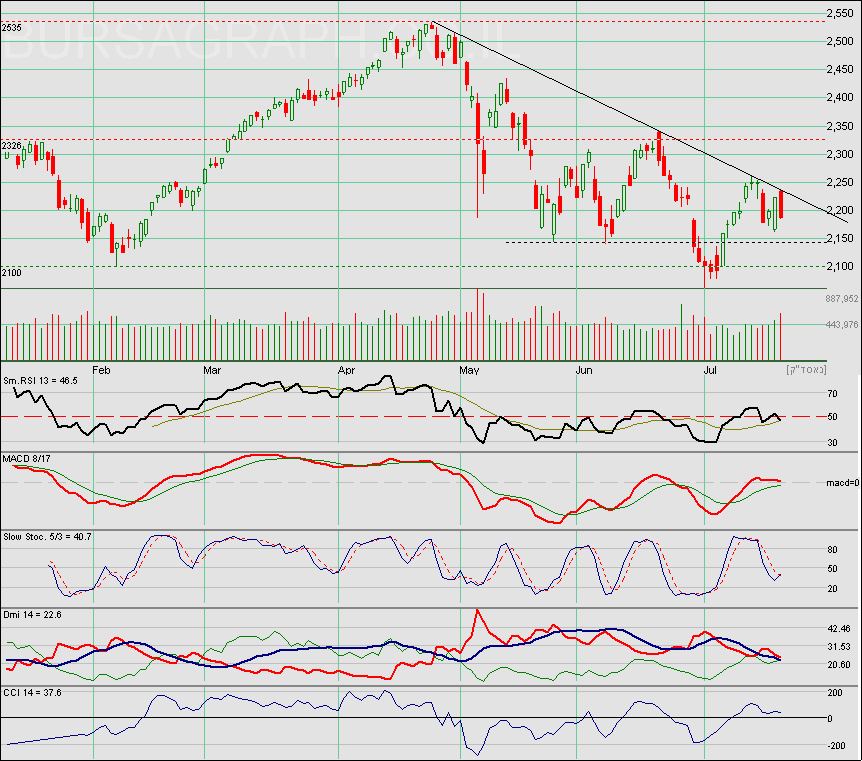Click the tallest volume bar in early May
The image size is (862, 761).
coord(477,324)
